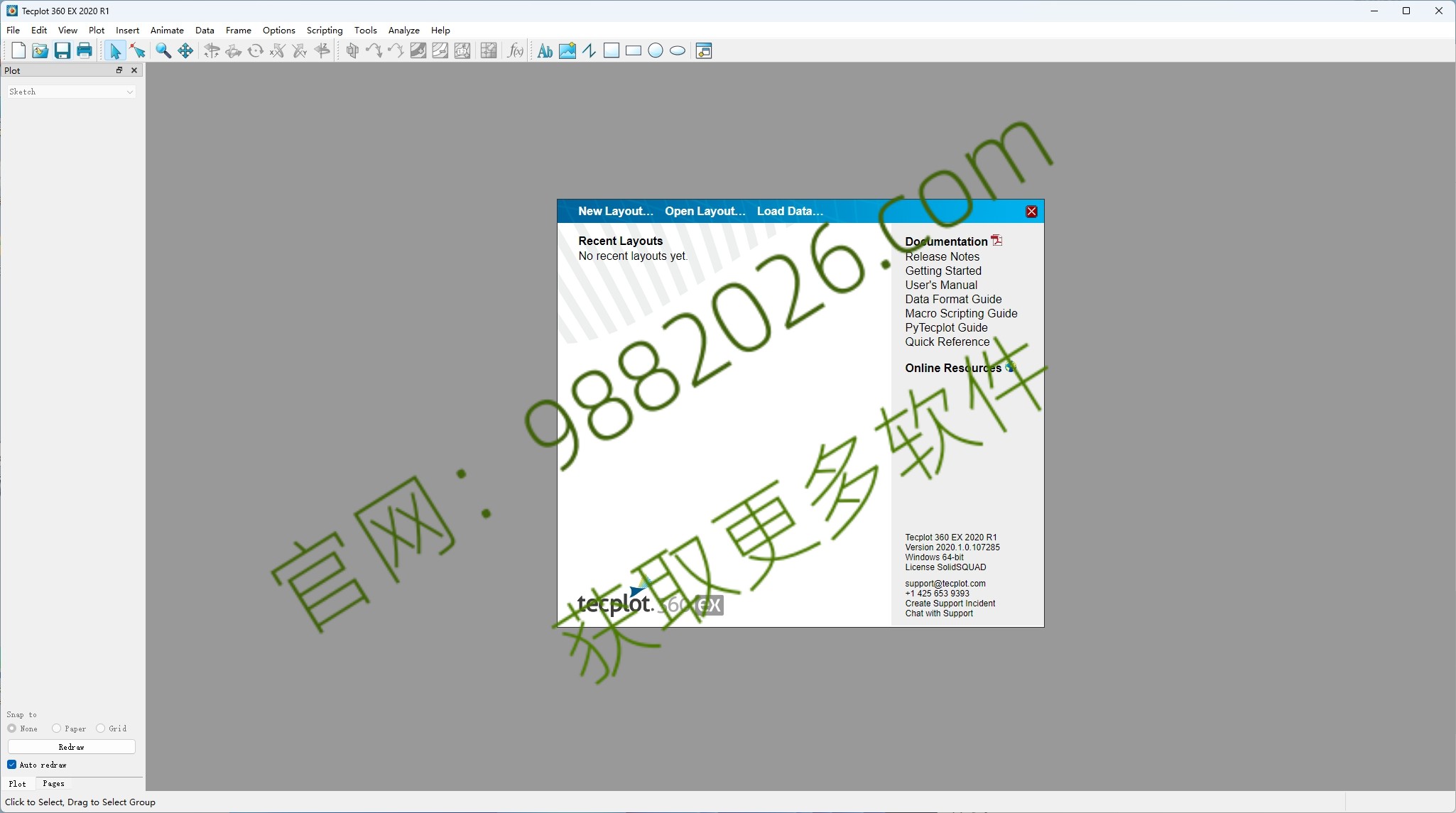1456x813 pixels.
Task: Close the welcome screen dialog
Action: click(1031, 212)
